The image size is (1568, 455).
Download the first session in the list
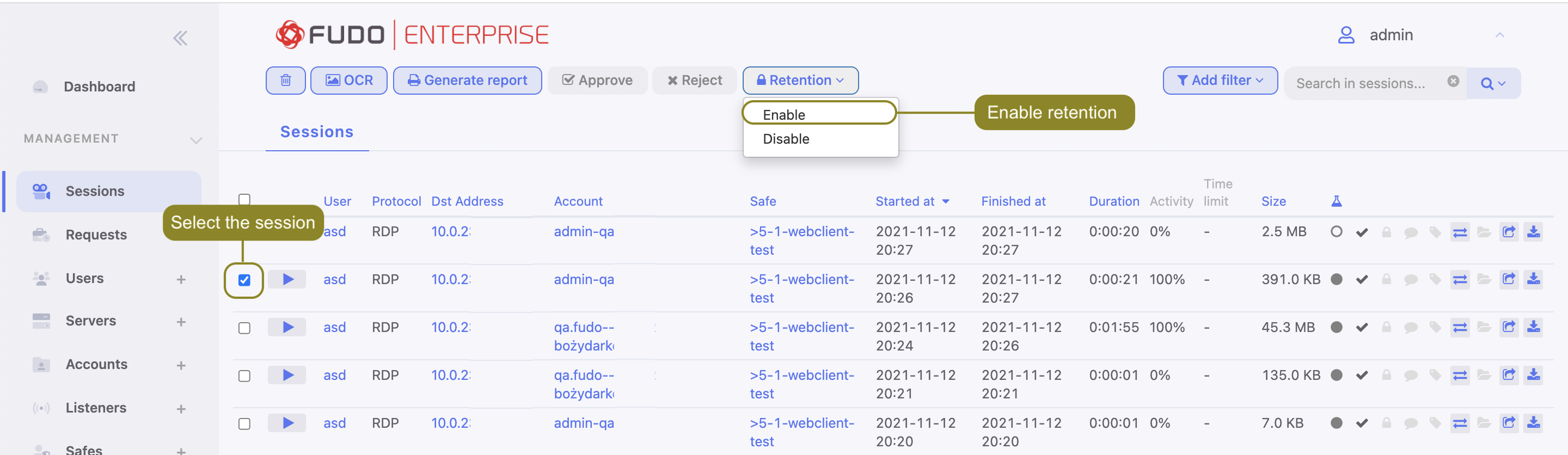(1533, 232)
